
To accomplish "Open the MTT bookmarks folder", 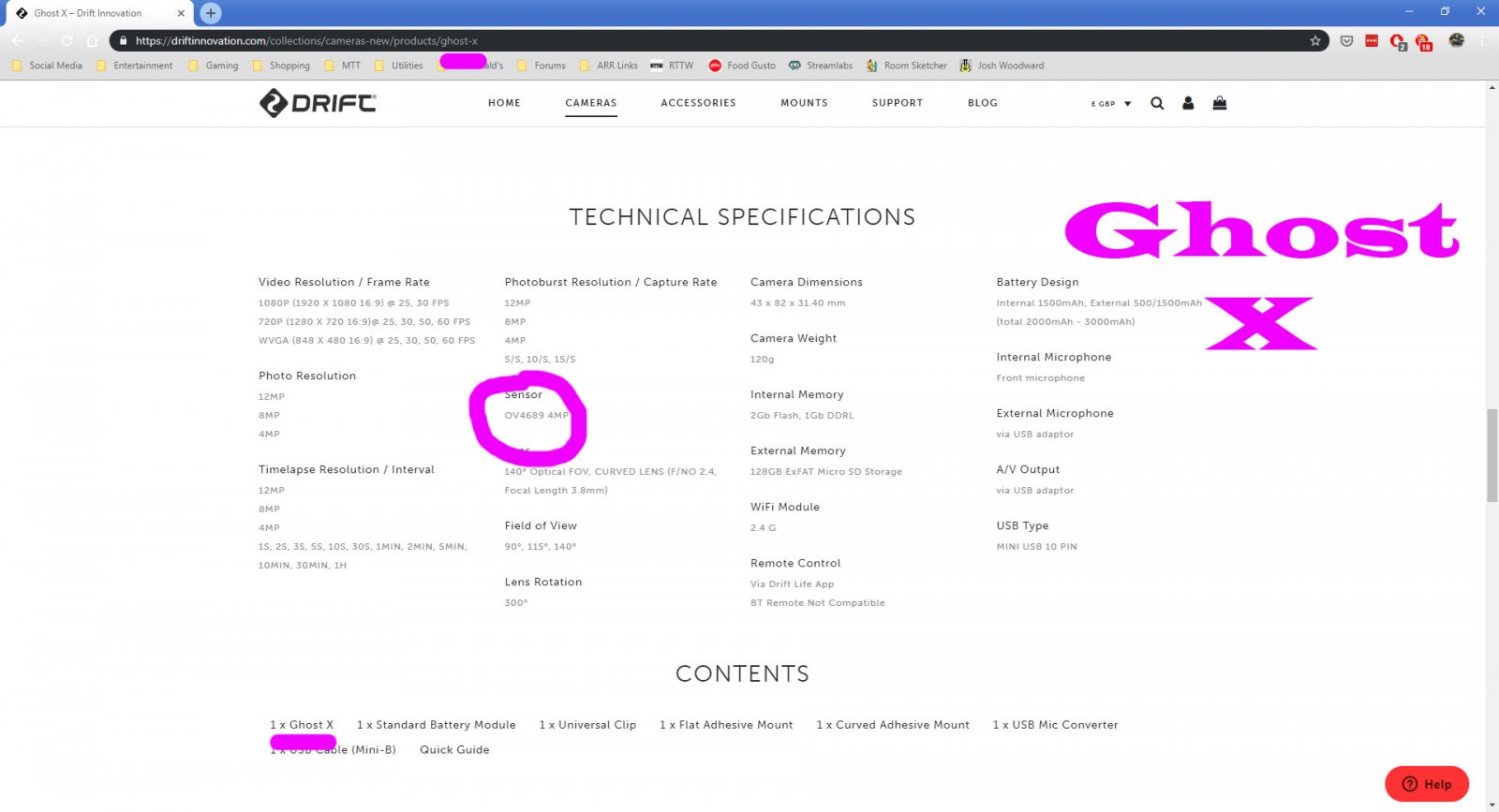I will [x=342, y=66].
